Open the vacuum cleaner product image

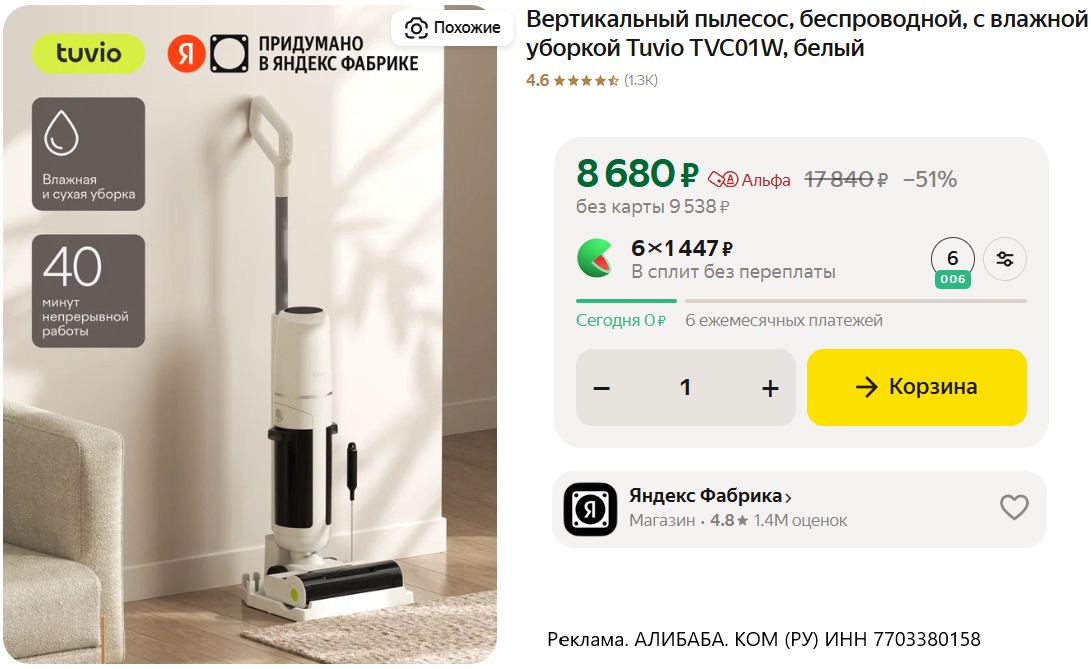point(250,334)
